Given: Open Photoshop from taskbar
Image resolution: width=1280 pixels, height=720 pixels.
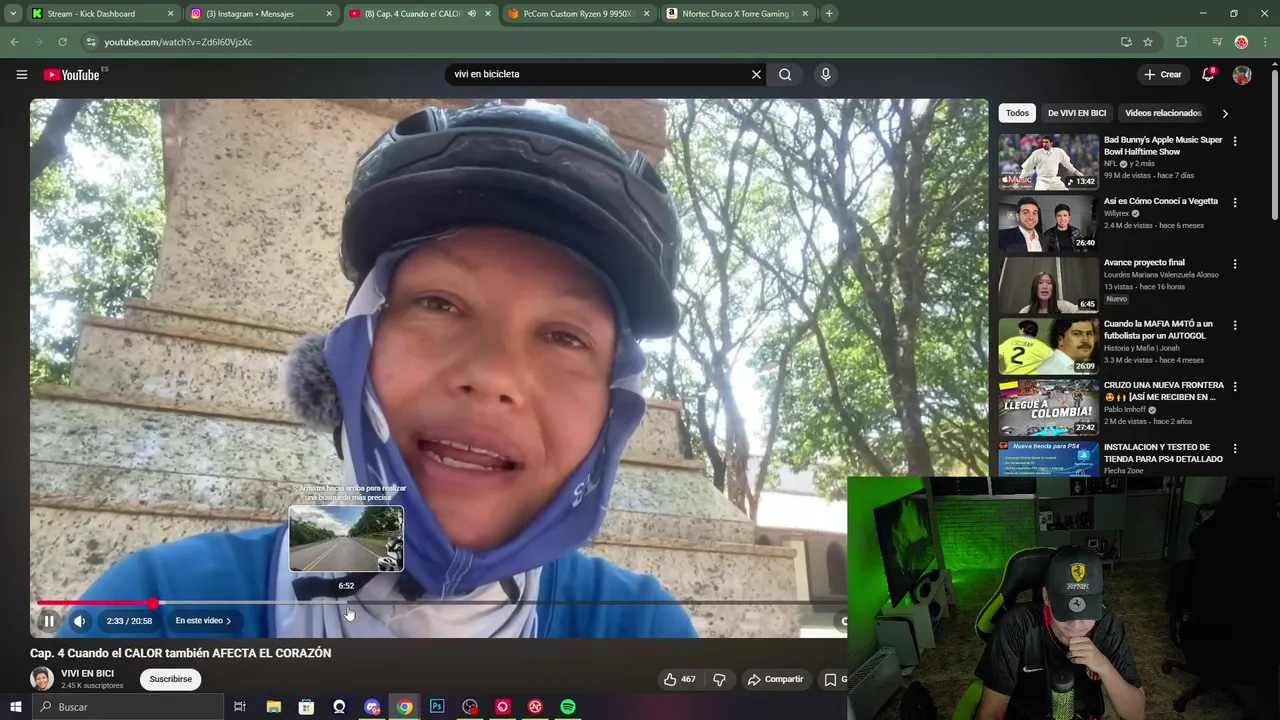Looking at the screenshot, I should pos(437,707).
